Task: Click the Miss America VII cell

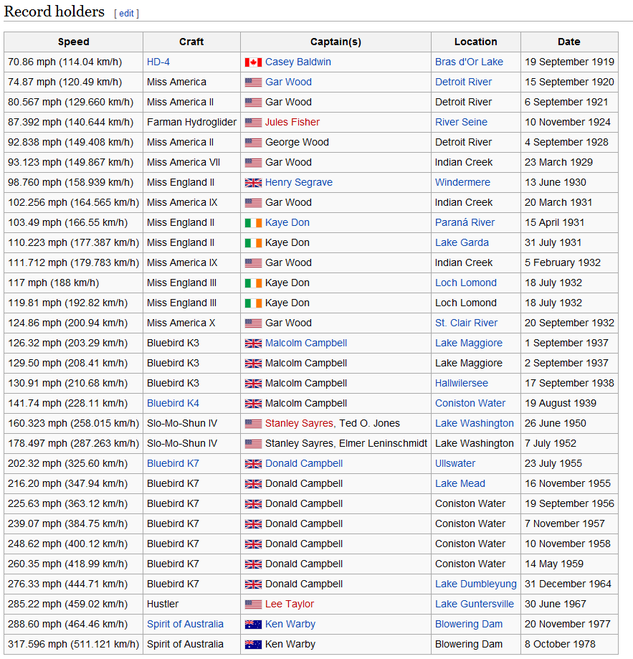Action: click(x=192, y=163)
